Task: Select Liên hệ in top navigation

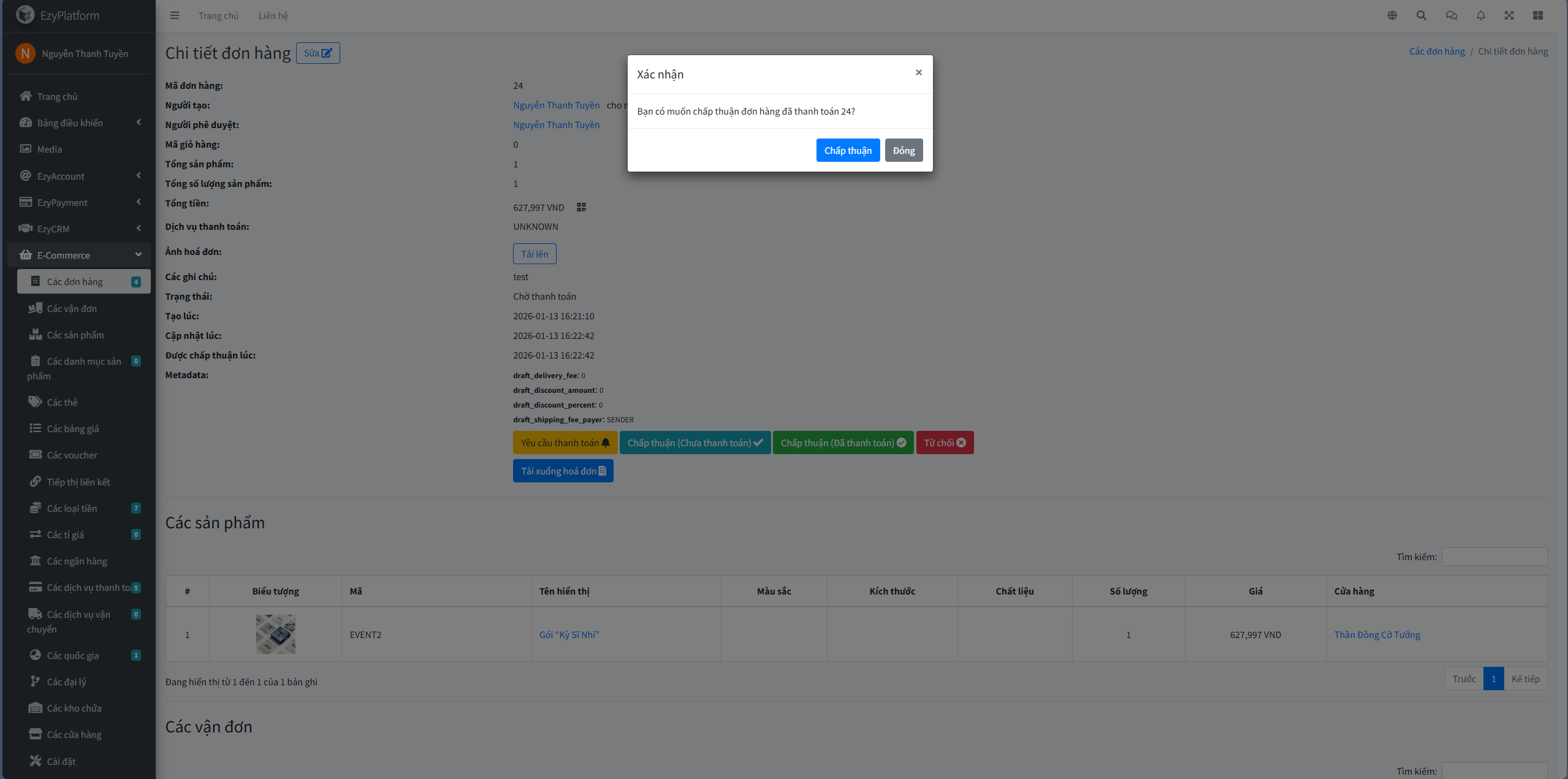Action: tap(273, 15)
